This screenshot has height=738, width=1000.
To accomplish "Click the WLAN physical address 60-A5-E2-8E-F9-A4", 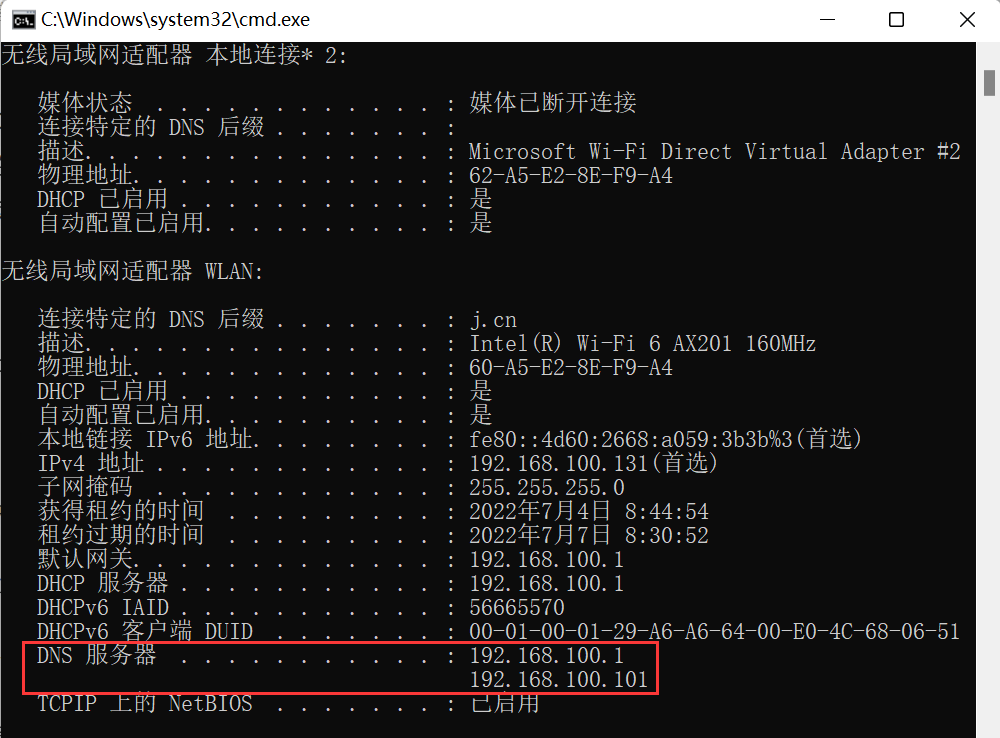I will click(571, 368).
